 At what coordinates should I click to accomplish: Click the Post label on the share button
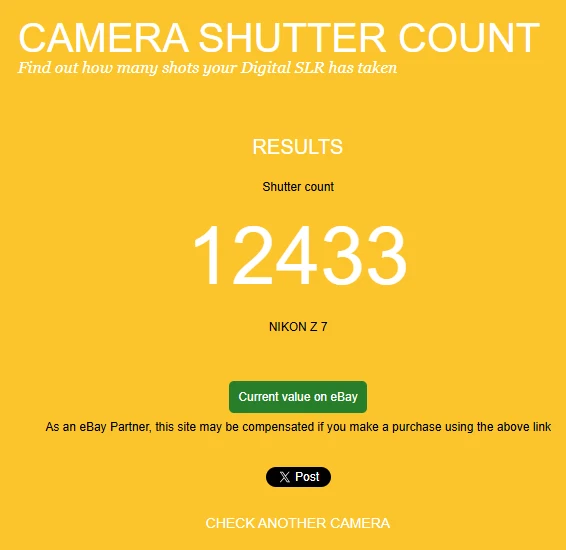pos(307,477)
